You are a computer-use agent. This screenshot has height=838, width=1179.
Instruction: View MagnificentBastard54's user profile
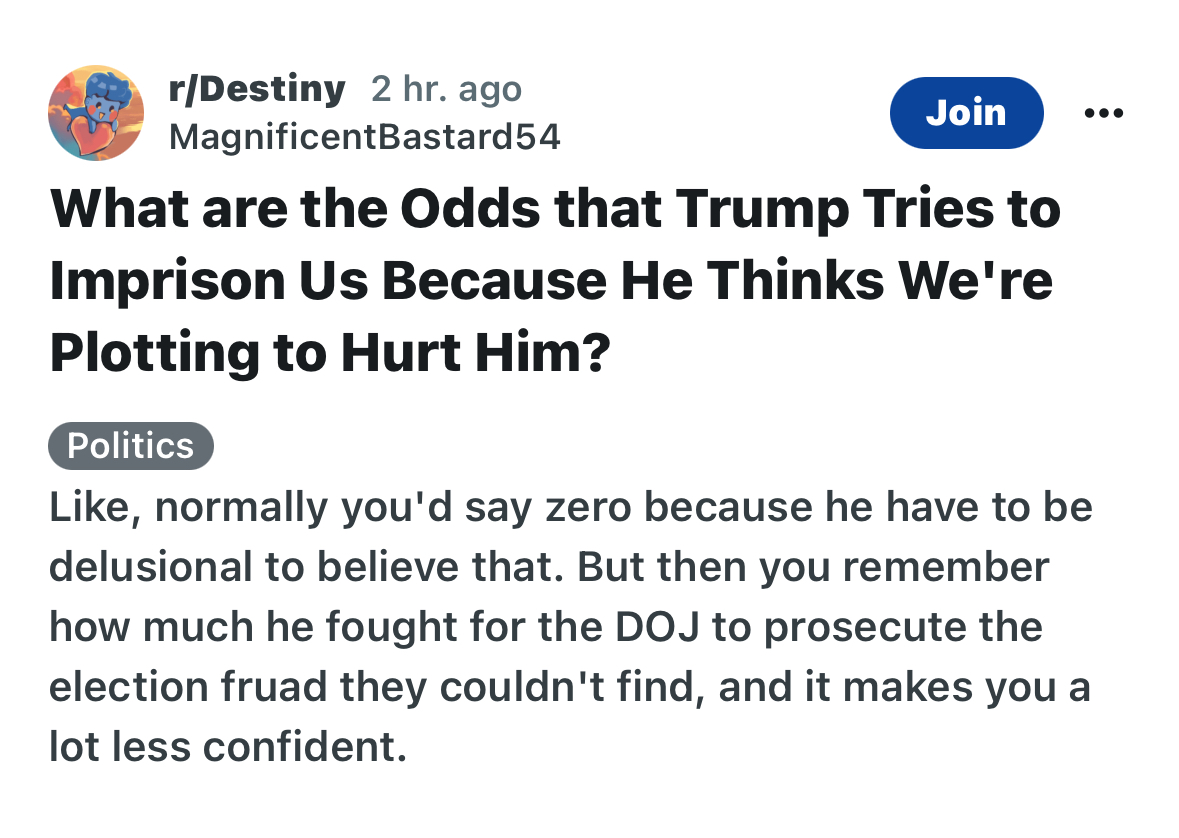(365, 136)
